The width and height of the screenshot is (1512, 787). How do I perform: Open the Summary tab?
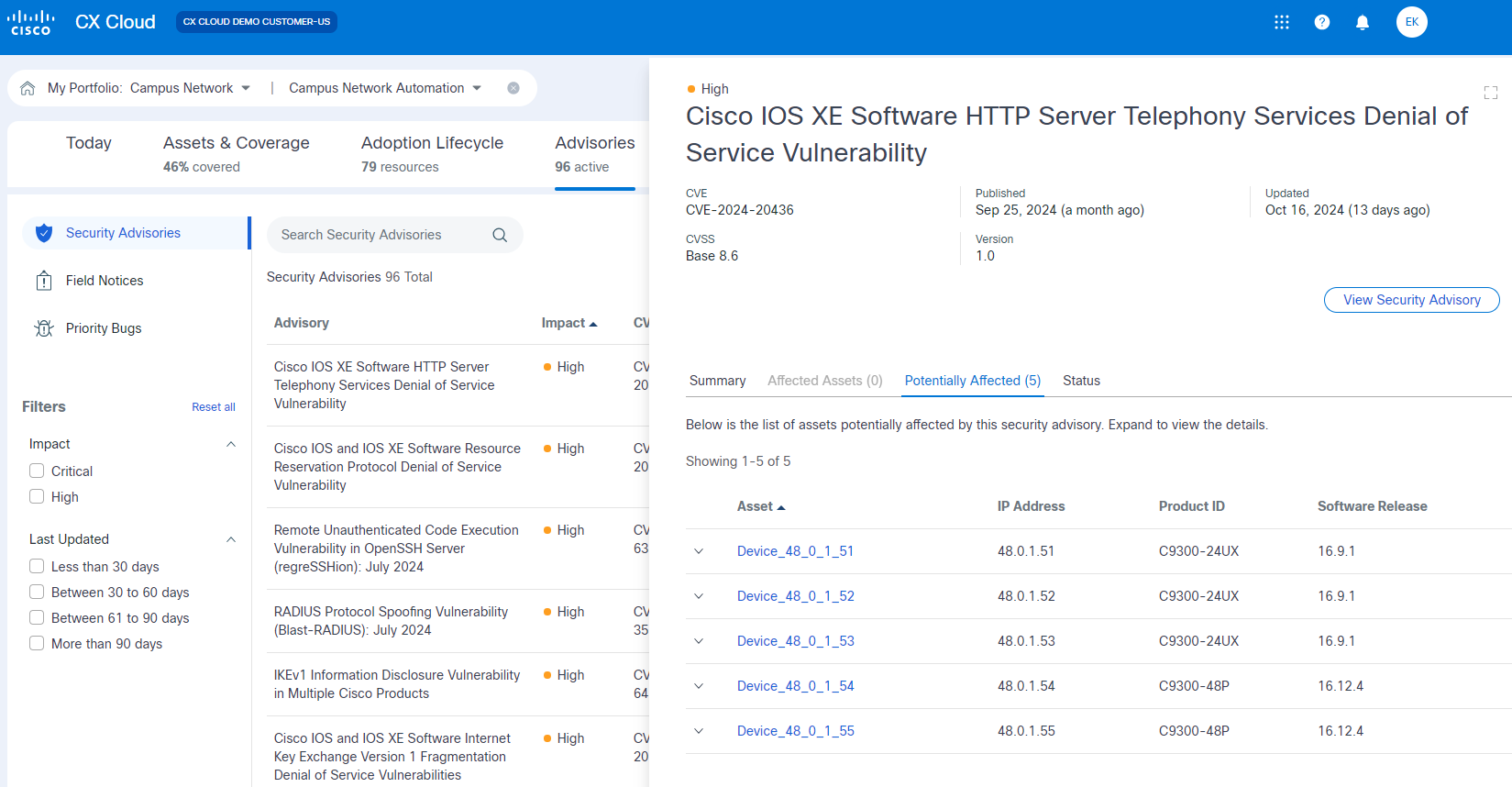718,381
